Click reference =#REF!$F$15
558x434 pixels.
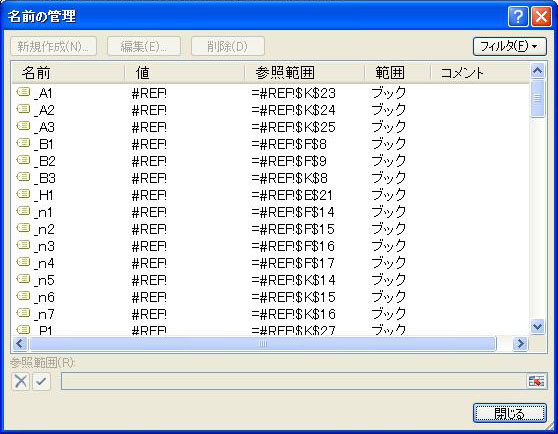pos(293,229)
